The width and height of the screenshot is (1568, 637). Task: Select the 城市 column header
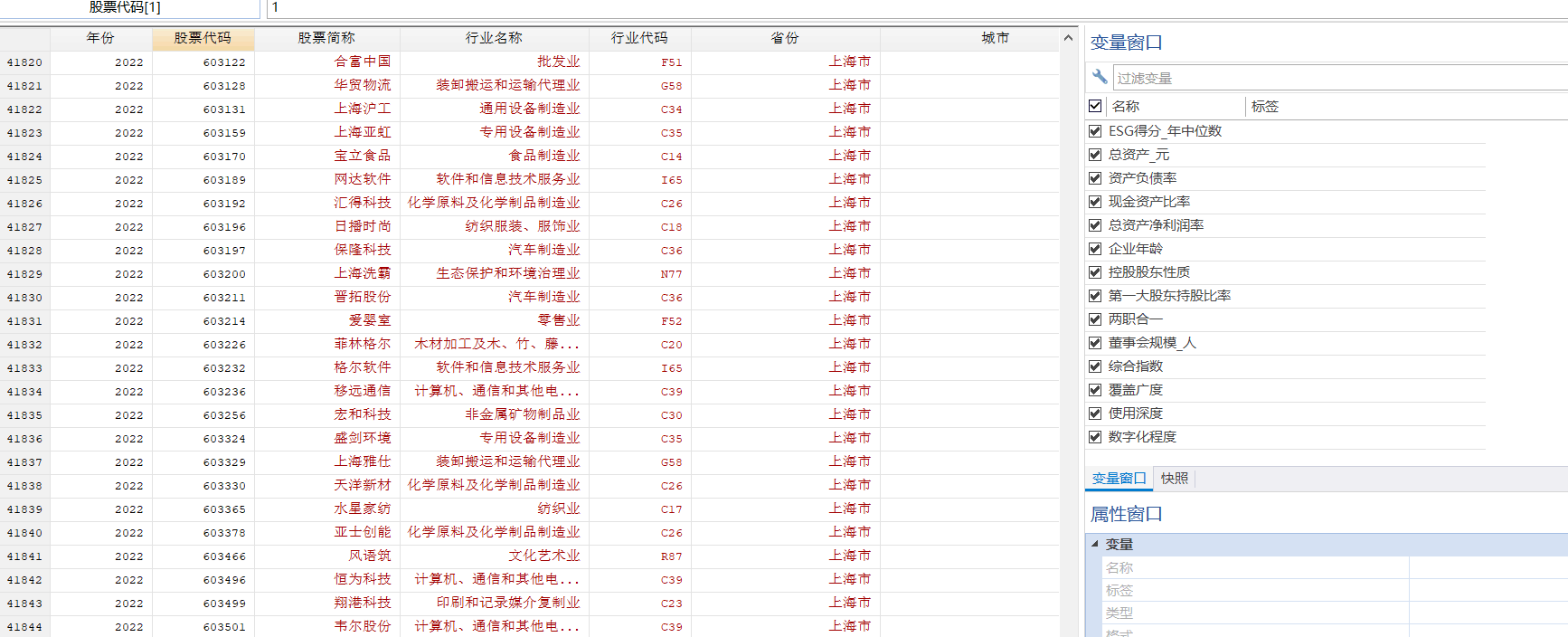point(996,38)
